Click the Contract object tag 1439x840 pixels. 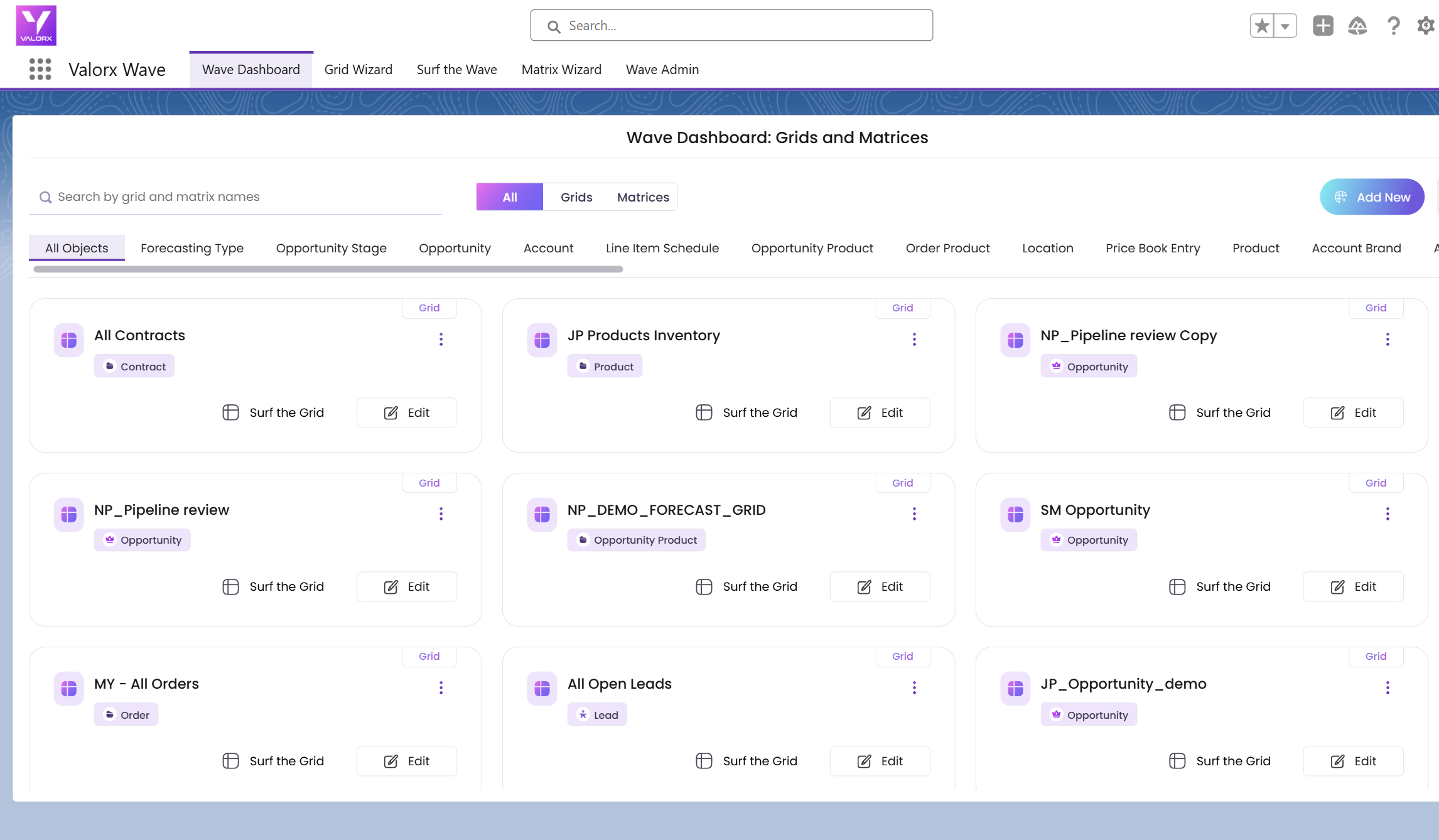134,367
